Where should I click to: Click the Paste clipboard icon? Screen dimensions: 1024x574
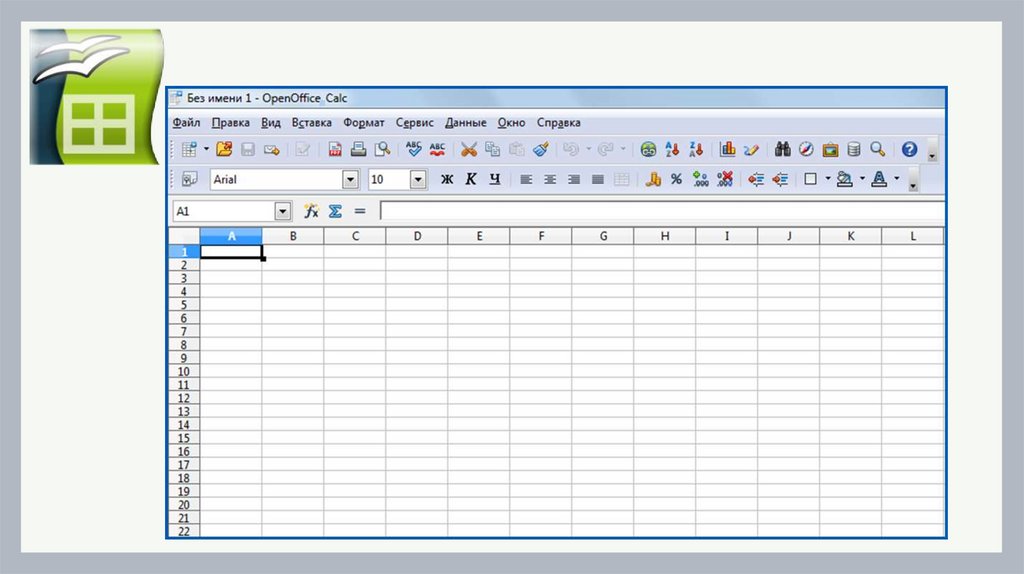pos(517,150)
